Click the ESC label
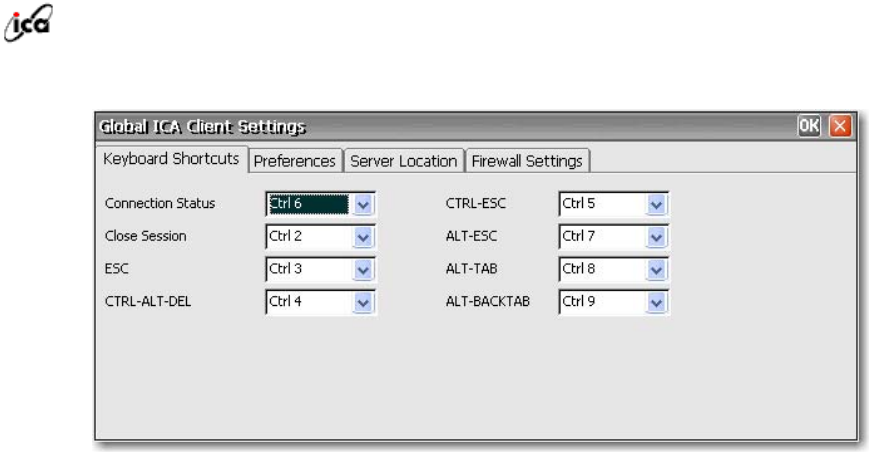Screen dimensions: 869x452 coord(116,269)
